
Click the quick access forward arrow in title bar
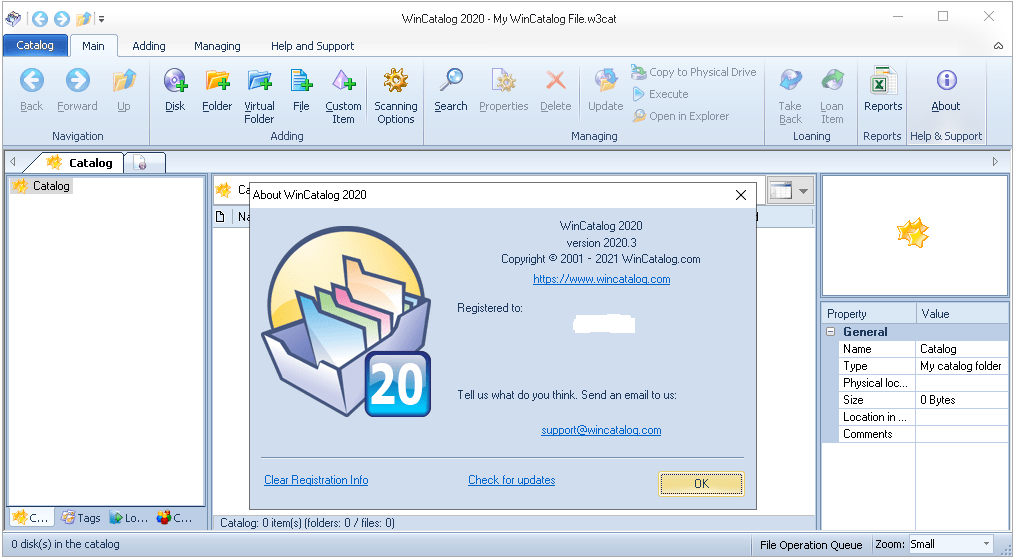(61, 19)
